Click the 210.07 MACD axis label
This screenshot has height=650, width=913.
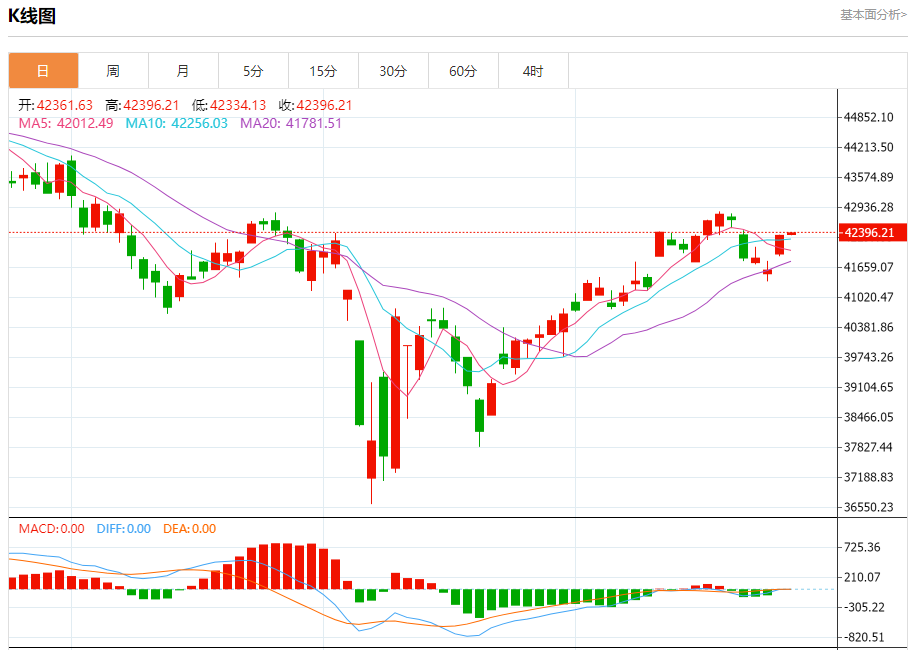862,577
